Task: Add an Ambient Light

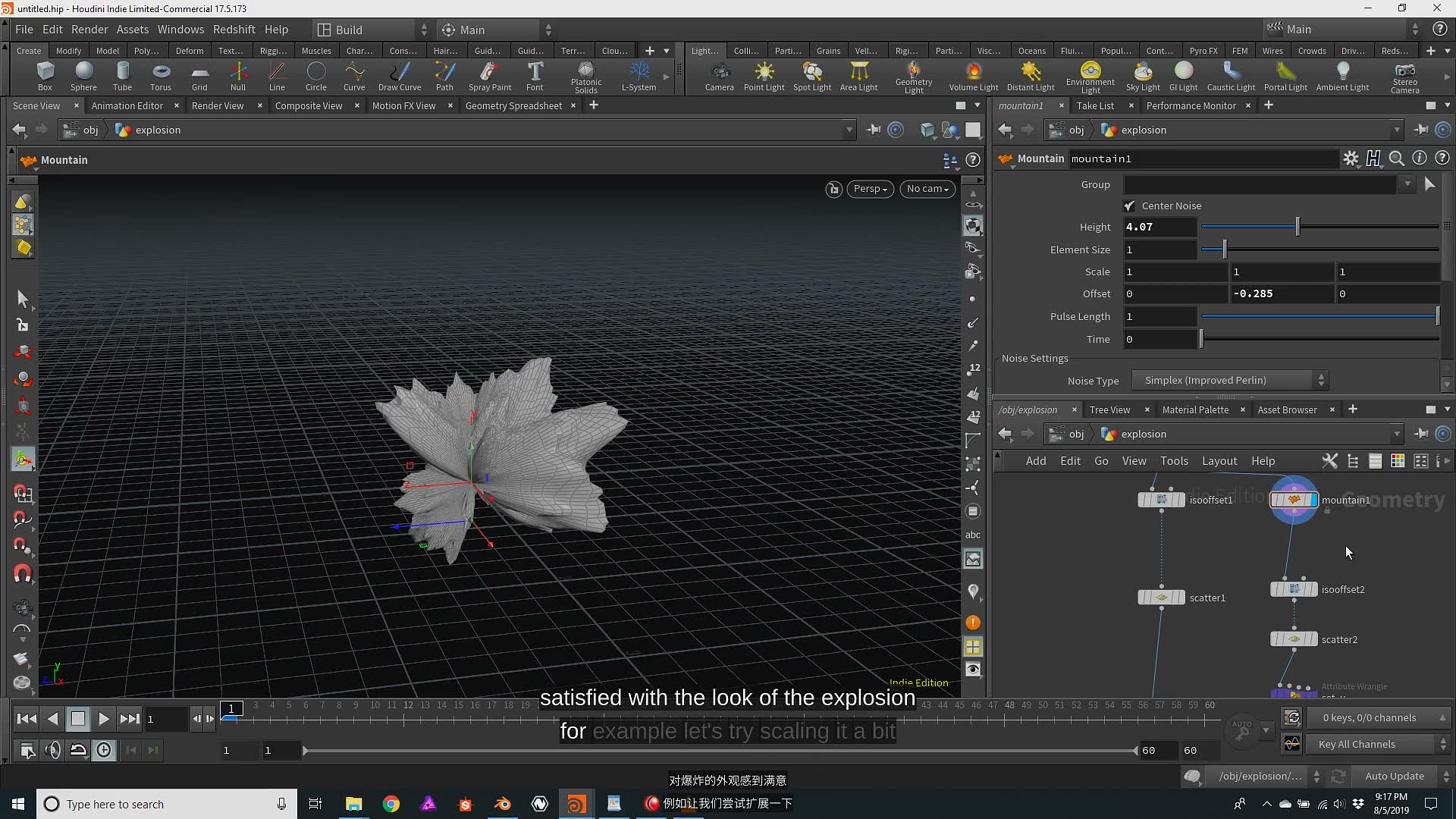Action: pyautogui.click(x=1342, y=77)
